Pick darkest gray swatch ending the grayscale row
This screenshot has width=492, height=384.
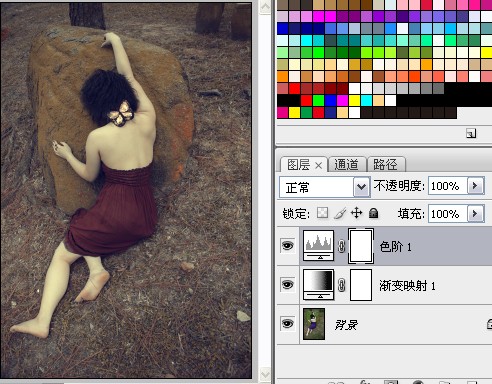click(438, 88)
